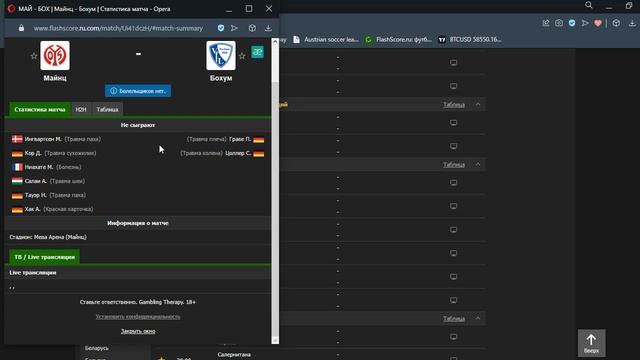Select Беларусь in the background country list
The image size is (640, 360).
97,348
